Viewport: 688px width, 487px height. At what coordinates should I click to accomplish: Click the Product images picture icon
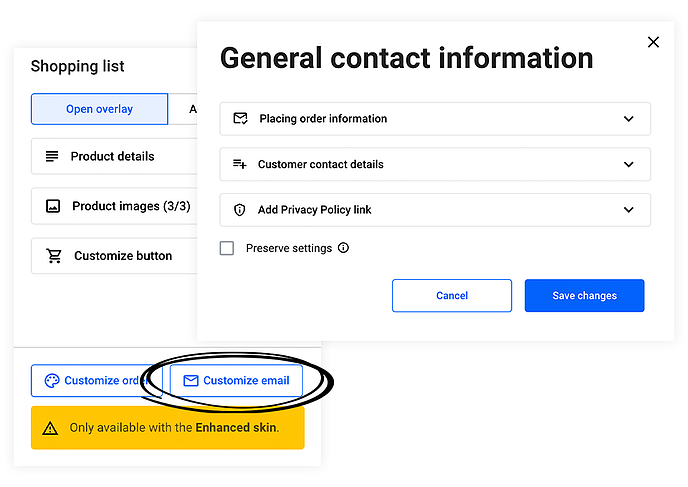[53, 207]
